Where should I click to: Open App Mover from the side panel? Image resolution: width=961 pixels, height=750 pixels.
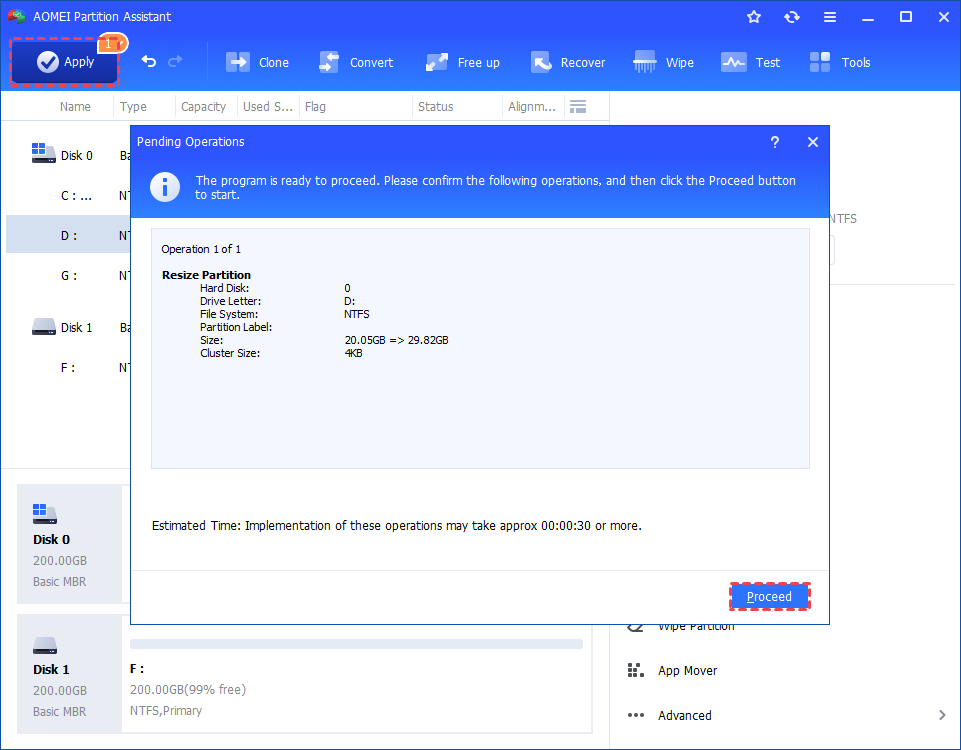click(687, 670)
